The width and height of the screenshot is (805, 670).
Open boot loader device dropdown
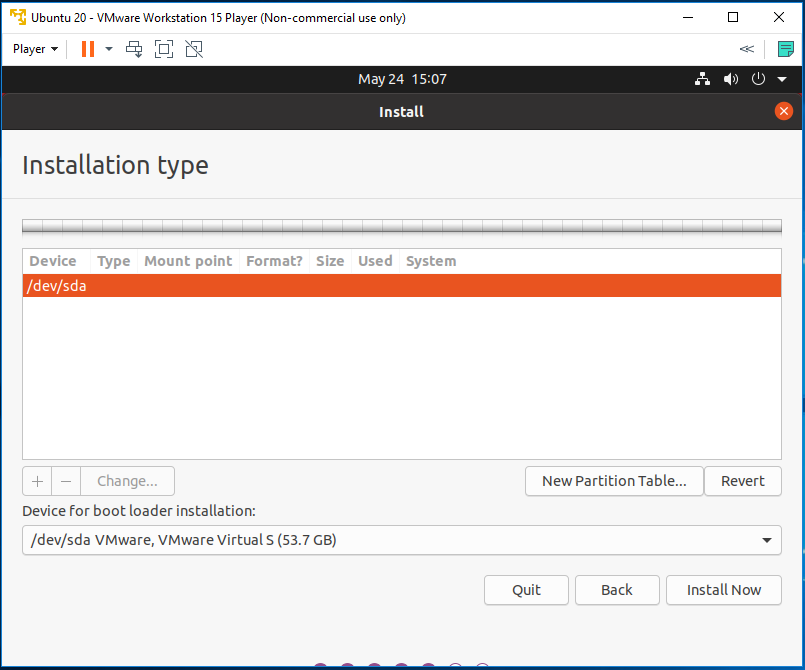[x=402, y=540]
